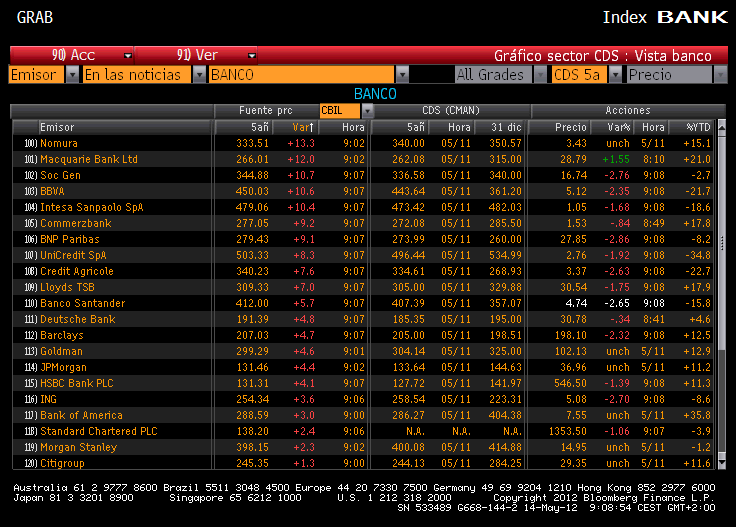Screen dimensions: 736x527
Task: Open issuer 119) Morgan Stanley
Action: pos(78,447)
